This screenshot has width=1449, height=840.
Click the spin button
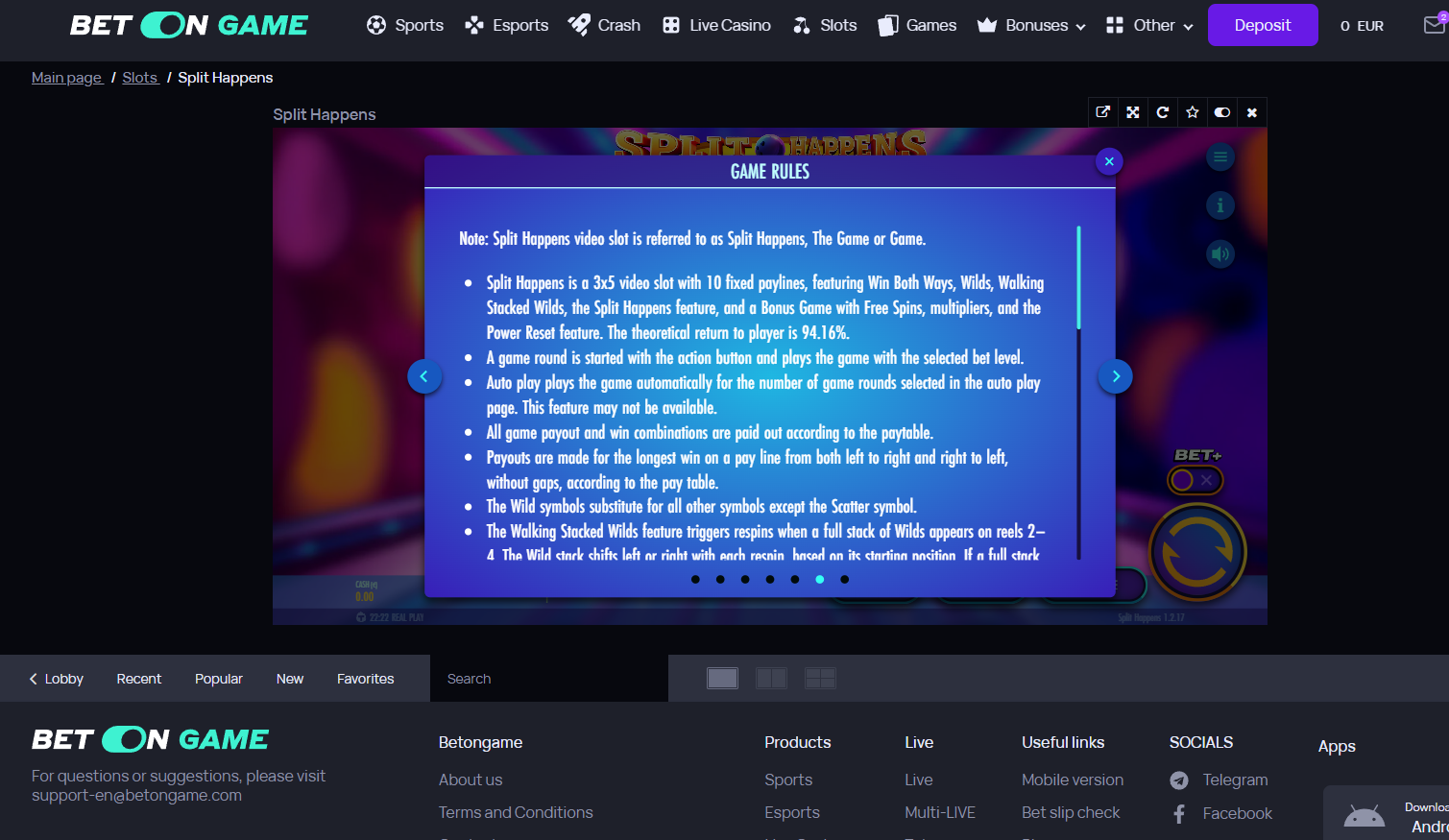coord(1198,552)
